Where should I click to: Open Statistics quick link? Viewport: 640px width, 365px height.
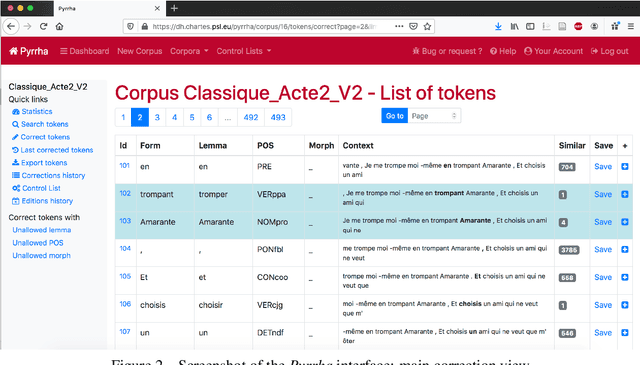click(x=32, y=111)
